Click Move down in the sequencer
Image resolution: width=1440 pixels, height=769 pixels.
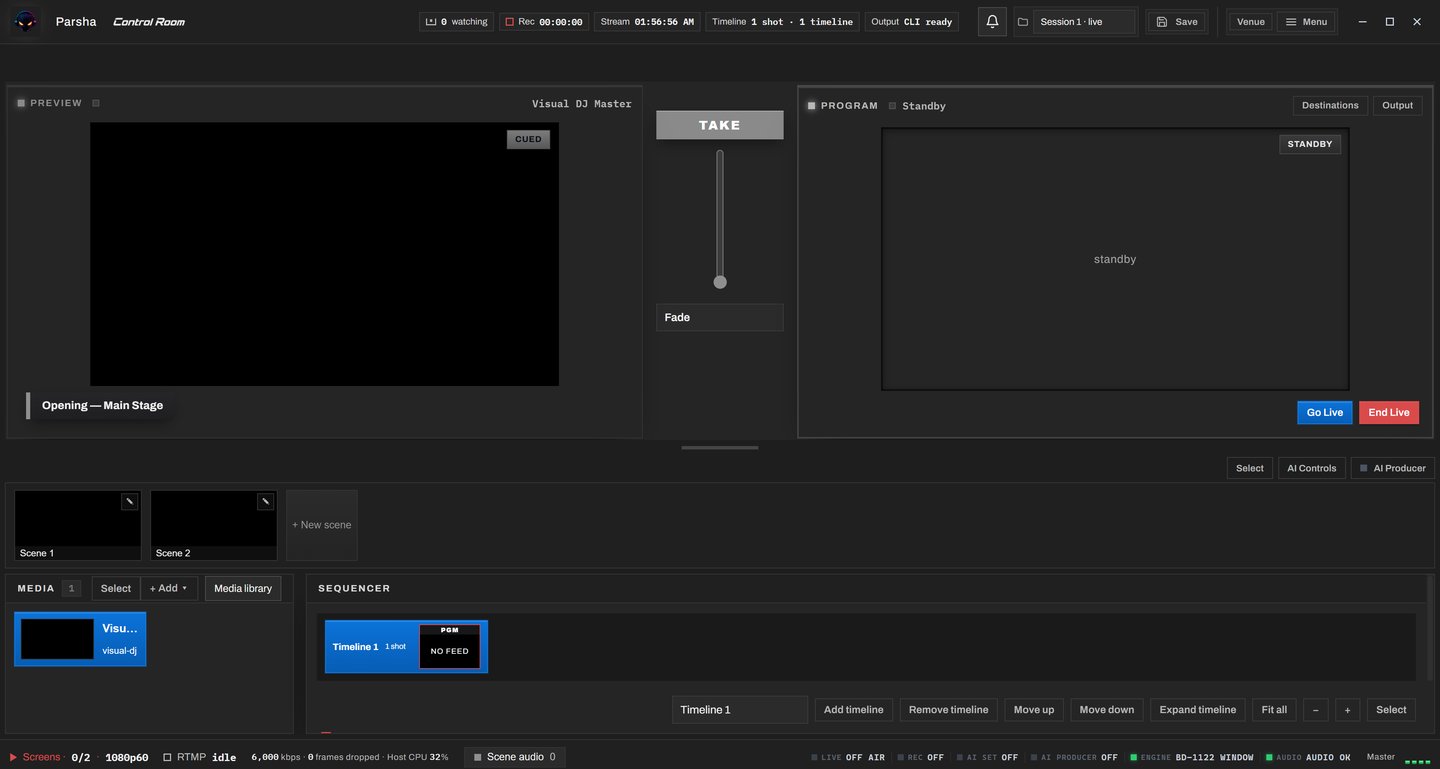1107,710
